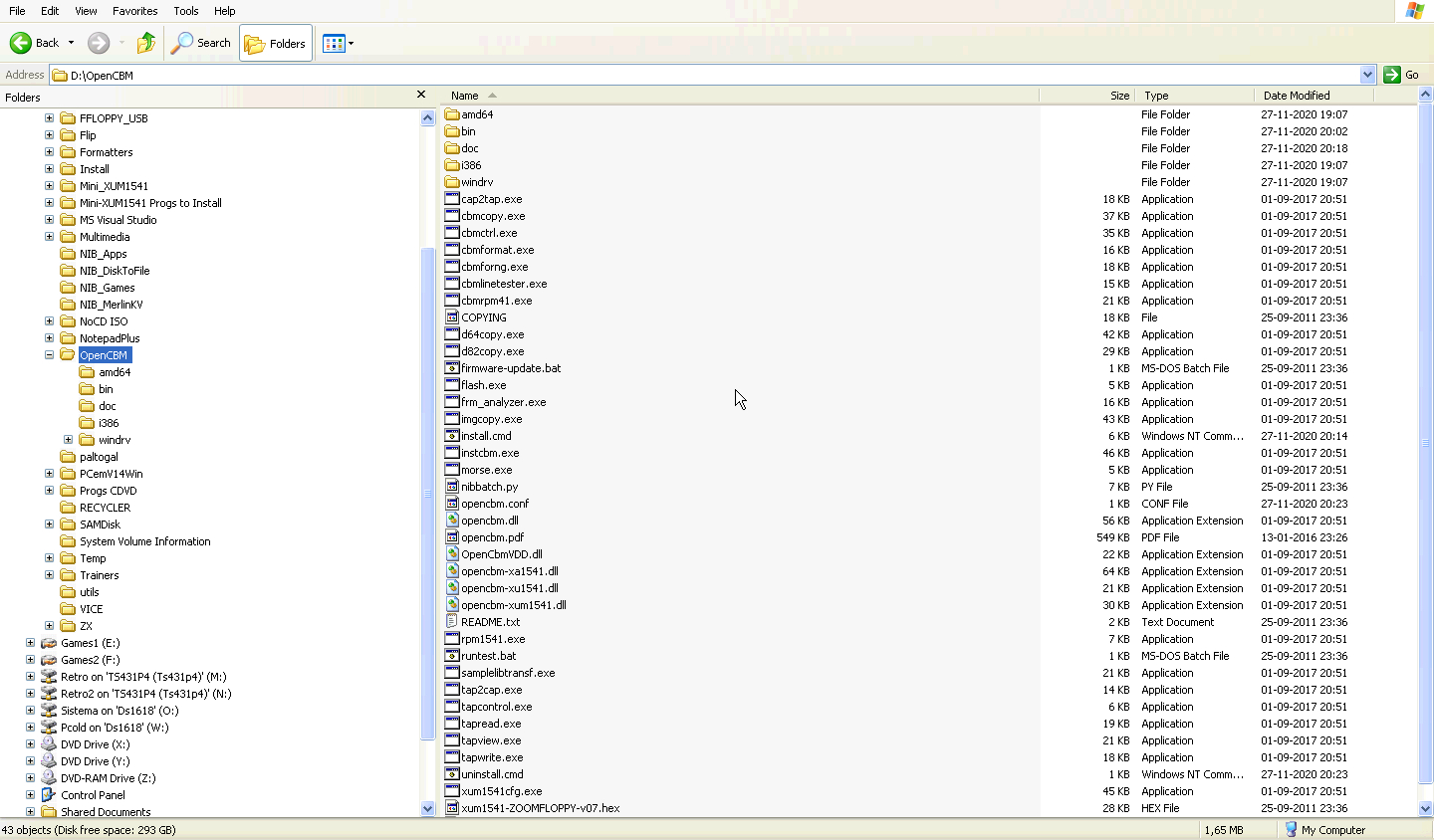1434x840 pixels.
Task: Open the Search pane
Action: click(x=201, y=43)
